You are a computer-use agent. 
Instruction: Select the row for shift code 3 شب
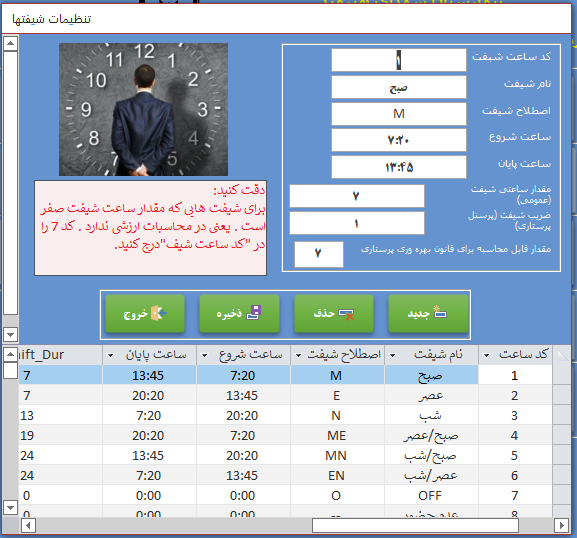[x=285, y=415]
